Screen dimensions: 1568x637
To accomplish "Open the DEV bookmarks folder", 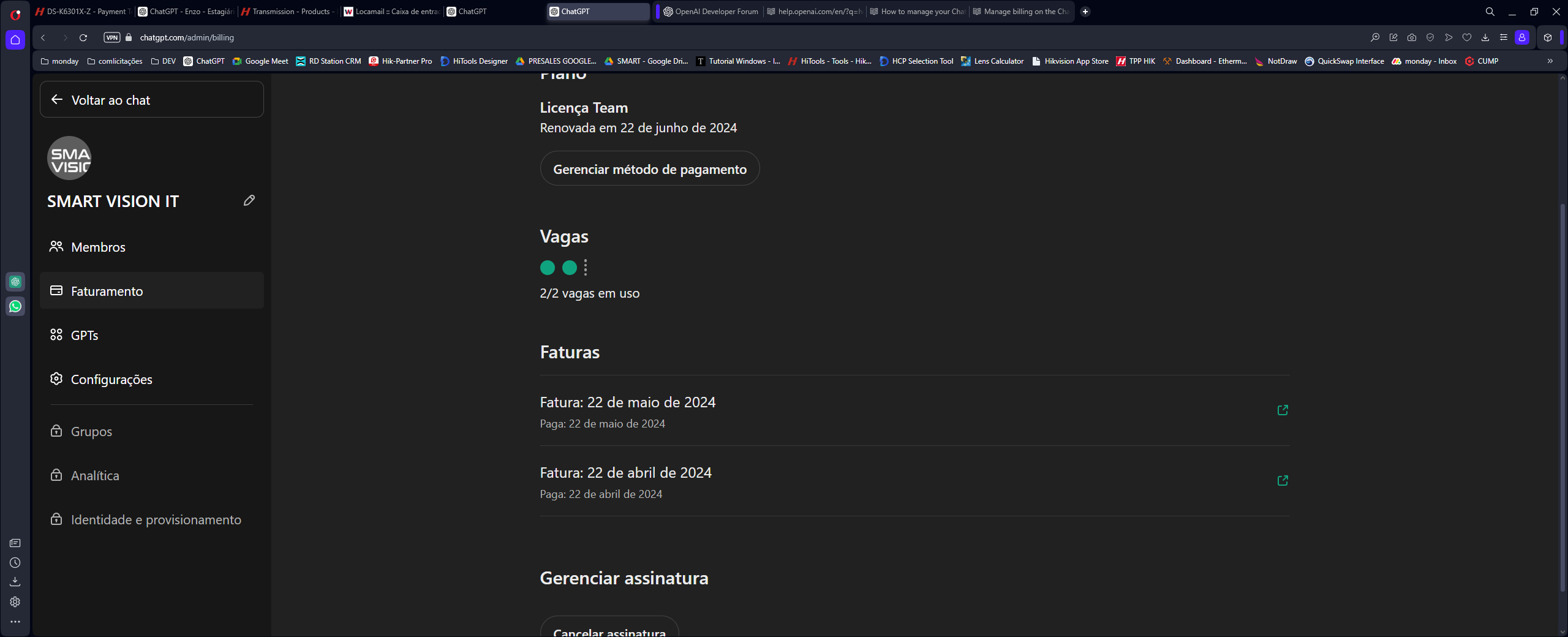I will pyautogui.click(x=164, y=61).
